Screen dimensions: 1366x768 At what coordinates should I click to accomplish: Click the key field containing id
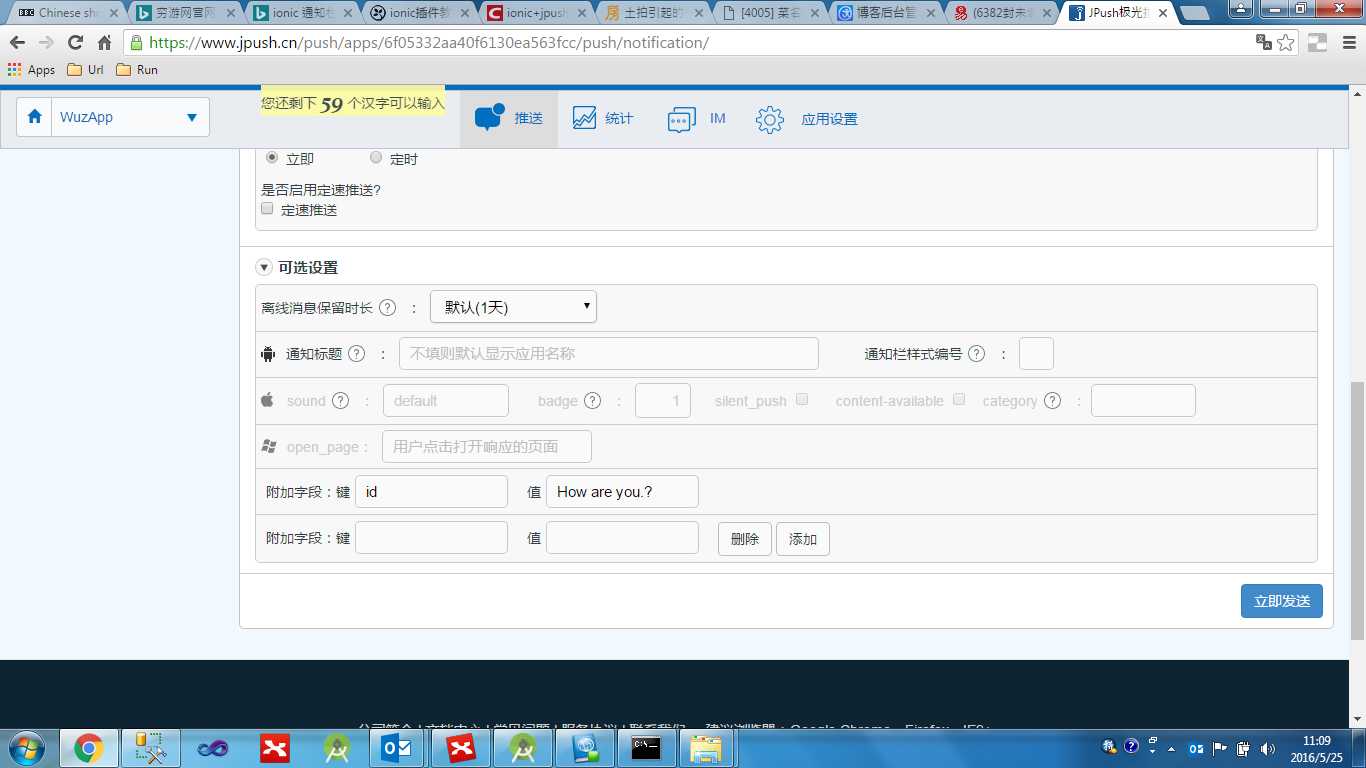pos(432,491)
